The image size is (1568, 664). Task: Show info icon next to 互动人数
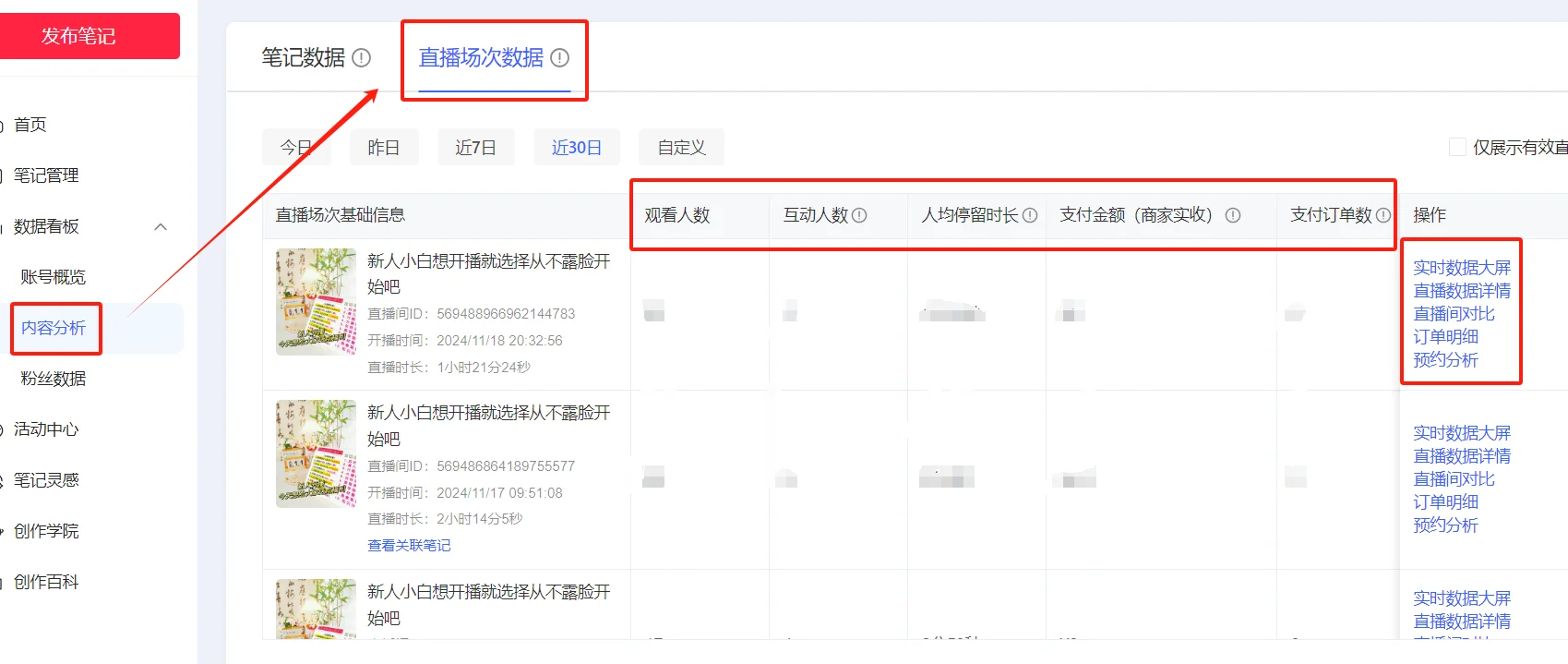(x=859, y=215)
